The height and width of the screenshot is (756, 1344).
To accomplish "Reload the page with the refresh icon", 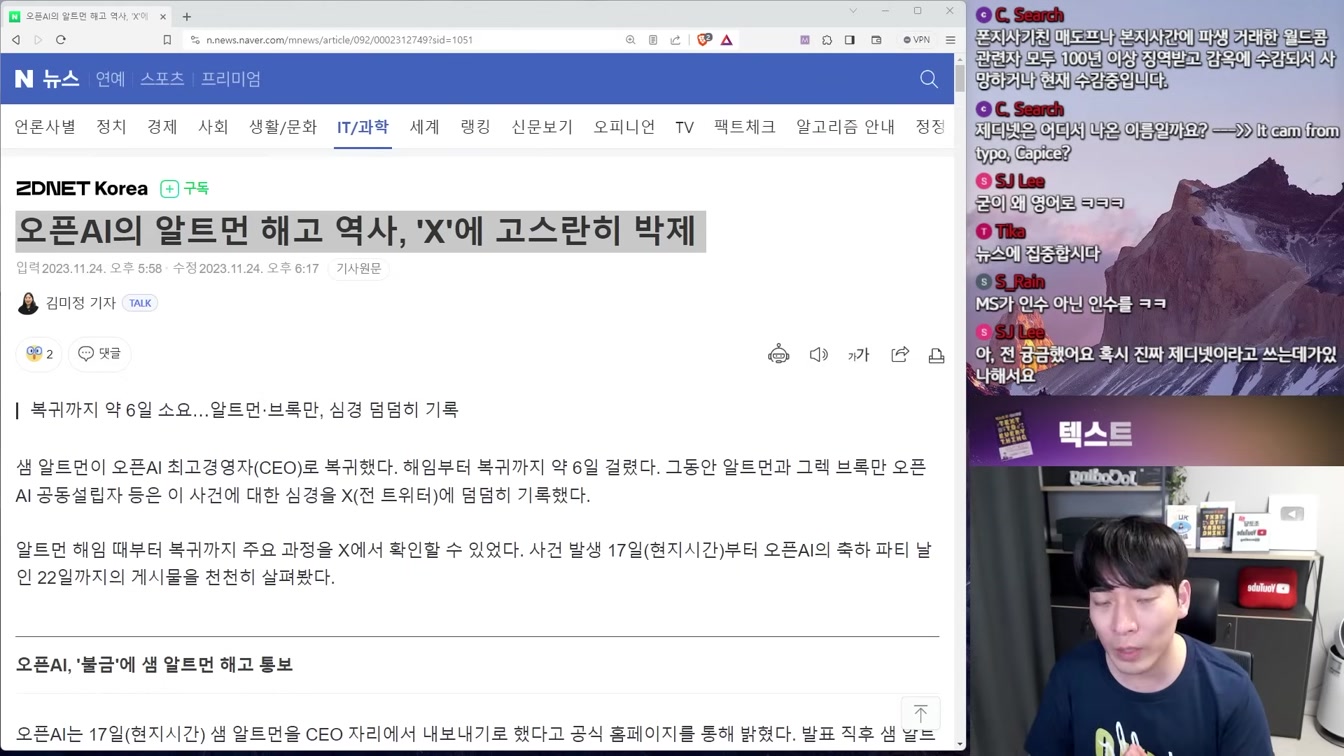I will (61, 40).
